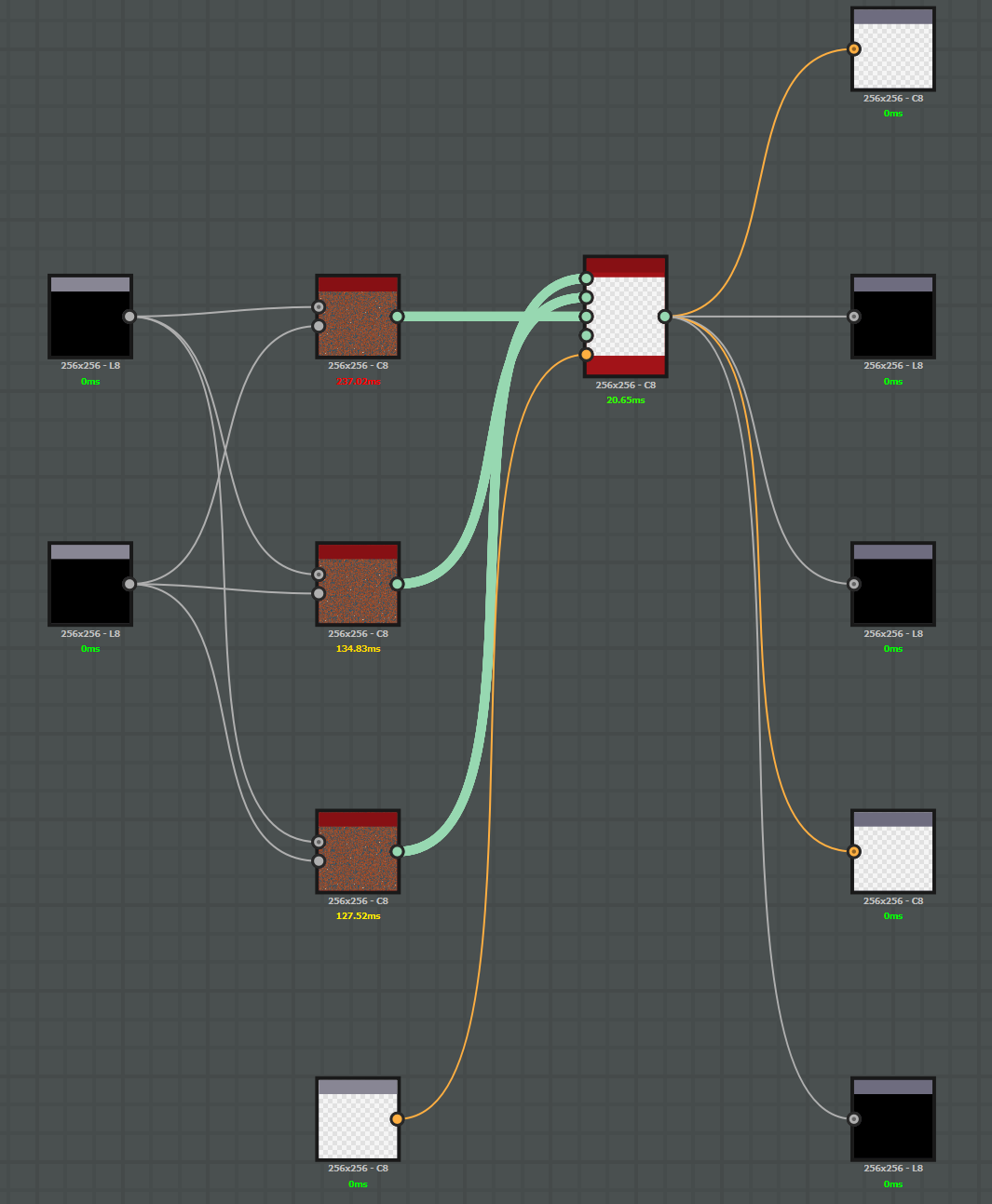Select the orange-red noise thumbnail showing 134.83ms

click(358, 587)
